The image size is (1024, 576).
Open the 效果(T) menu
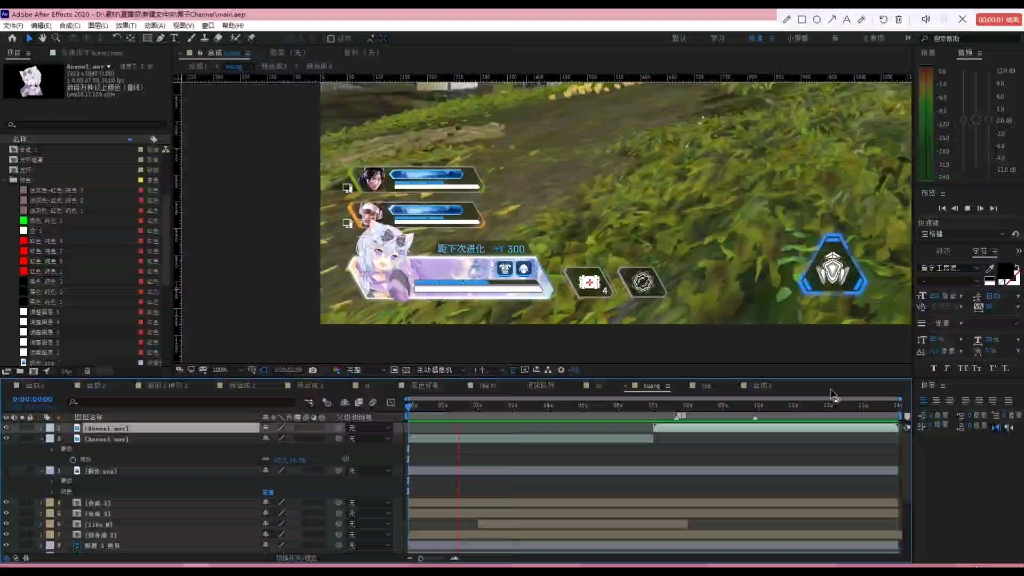coord(125,25)
